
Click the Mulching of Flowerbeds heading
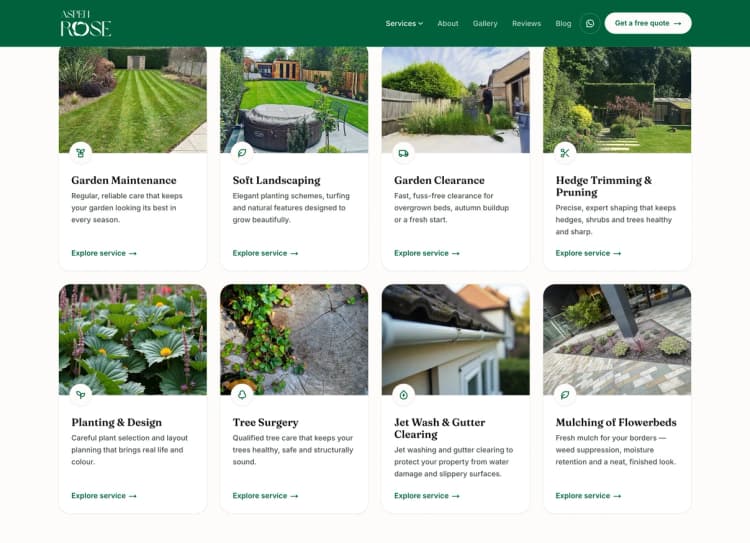(x=616, y=422)
